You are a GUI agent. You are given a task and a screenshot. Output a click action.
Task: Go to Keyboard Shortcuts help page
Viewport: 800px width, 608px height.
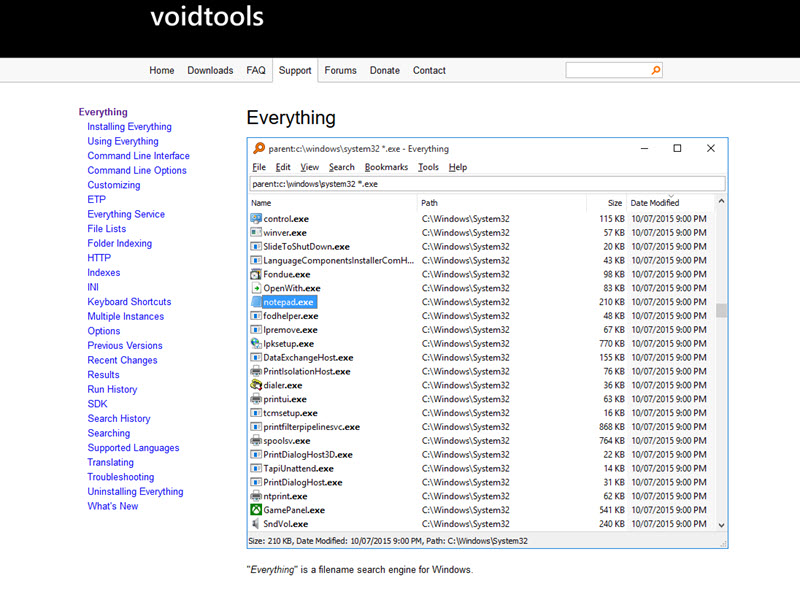click(x=129, y=302)
